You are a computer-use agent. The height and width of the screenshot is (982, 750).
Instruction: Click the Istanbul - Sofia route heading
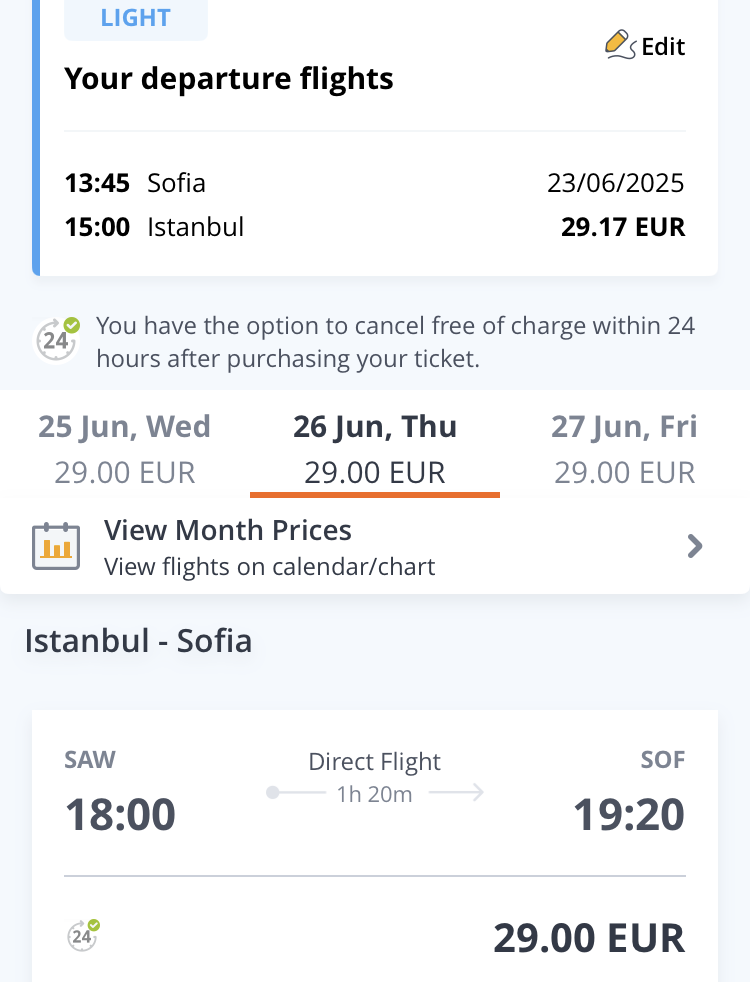(x=138, y=640)
